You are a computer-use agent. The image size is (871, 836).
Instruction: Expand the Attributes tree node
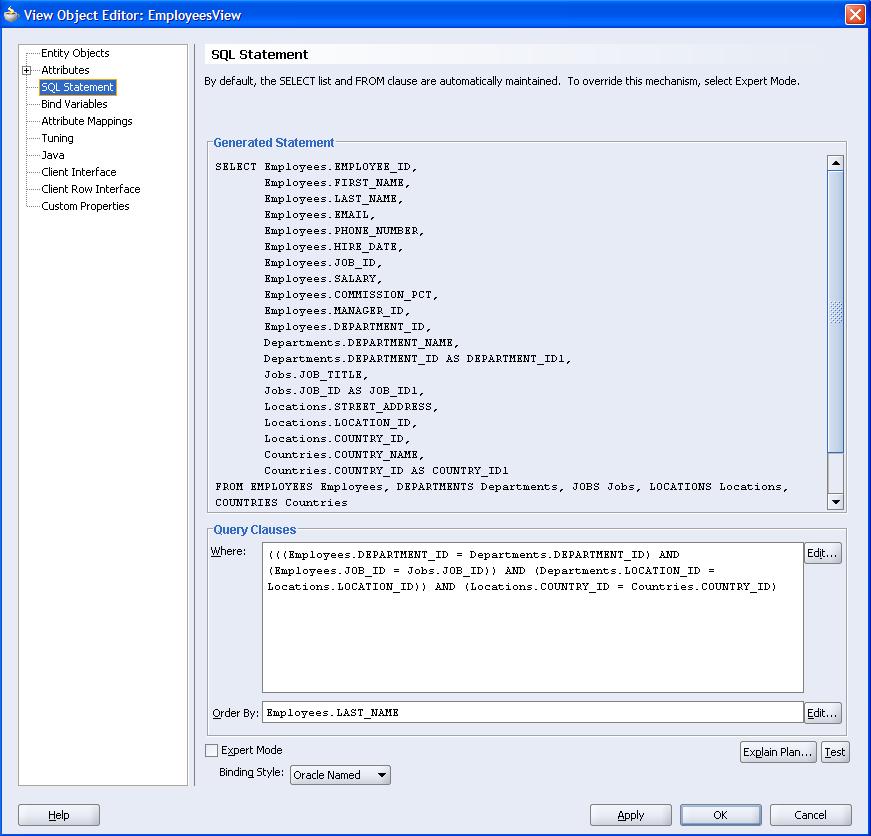27,70
